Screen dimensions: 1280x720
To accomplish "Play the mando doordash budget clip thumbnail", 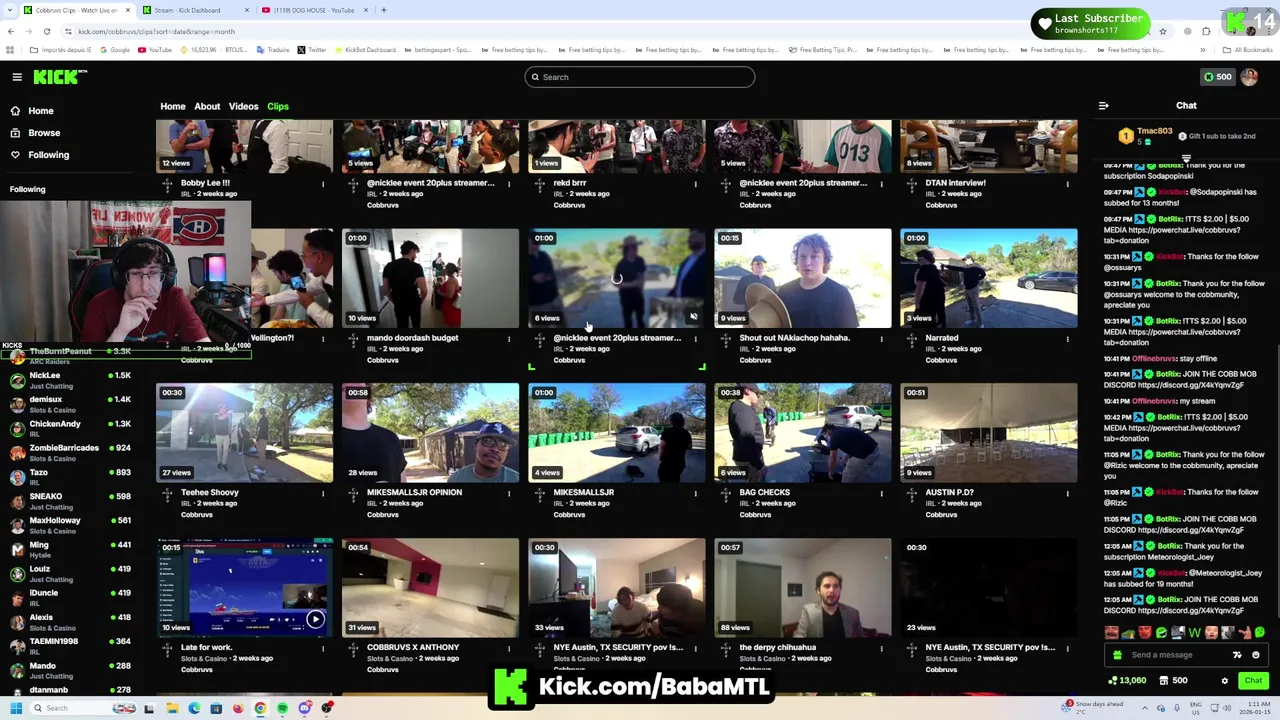I will (430, 278).
